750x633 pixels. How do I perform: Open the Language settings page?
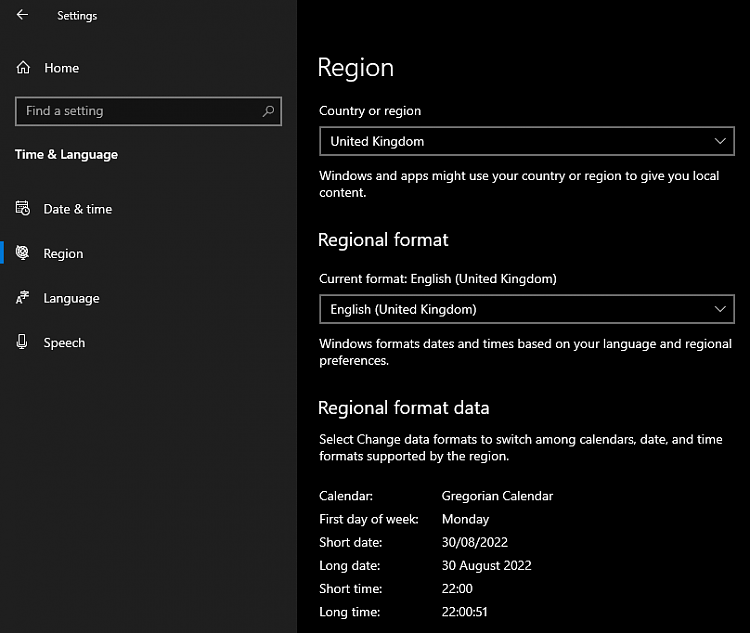(x=71, y=299)
